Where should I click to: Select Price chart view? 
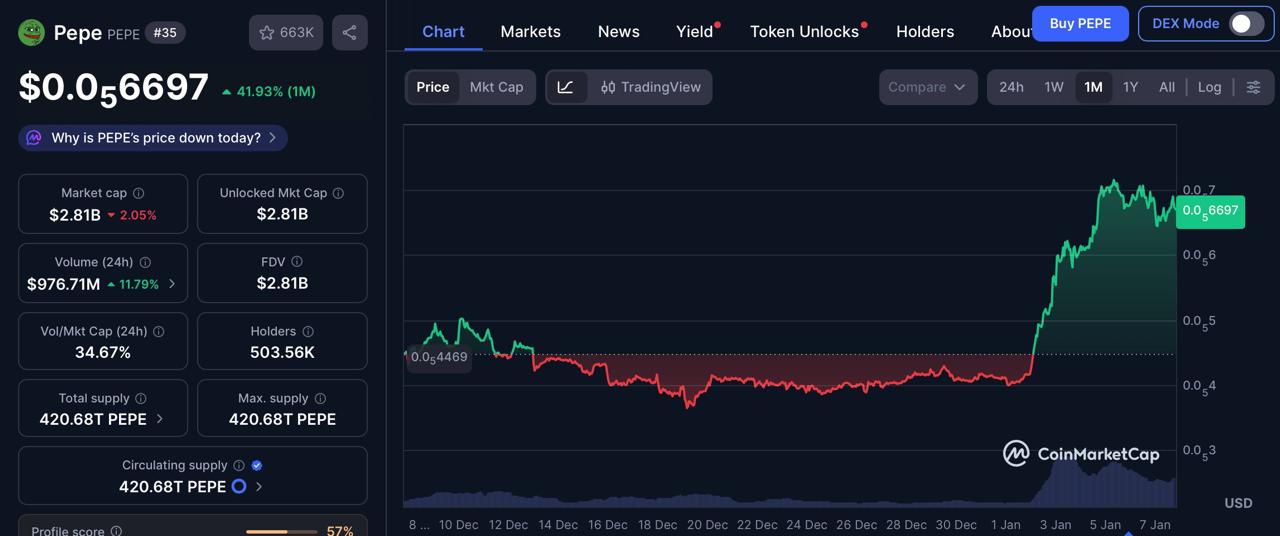[x=433, y=87]
